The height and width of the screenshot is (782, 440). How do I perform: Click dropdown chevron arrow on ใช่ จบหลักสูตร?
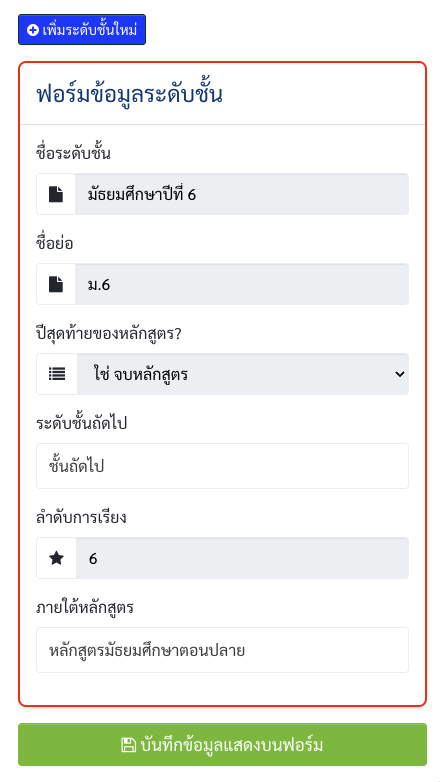tap(399, 374)
